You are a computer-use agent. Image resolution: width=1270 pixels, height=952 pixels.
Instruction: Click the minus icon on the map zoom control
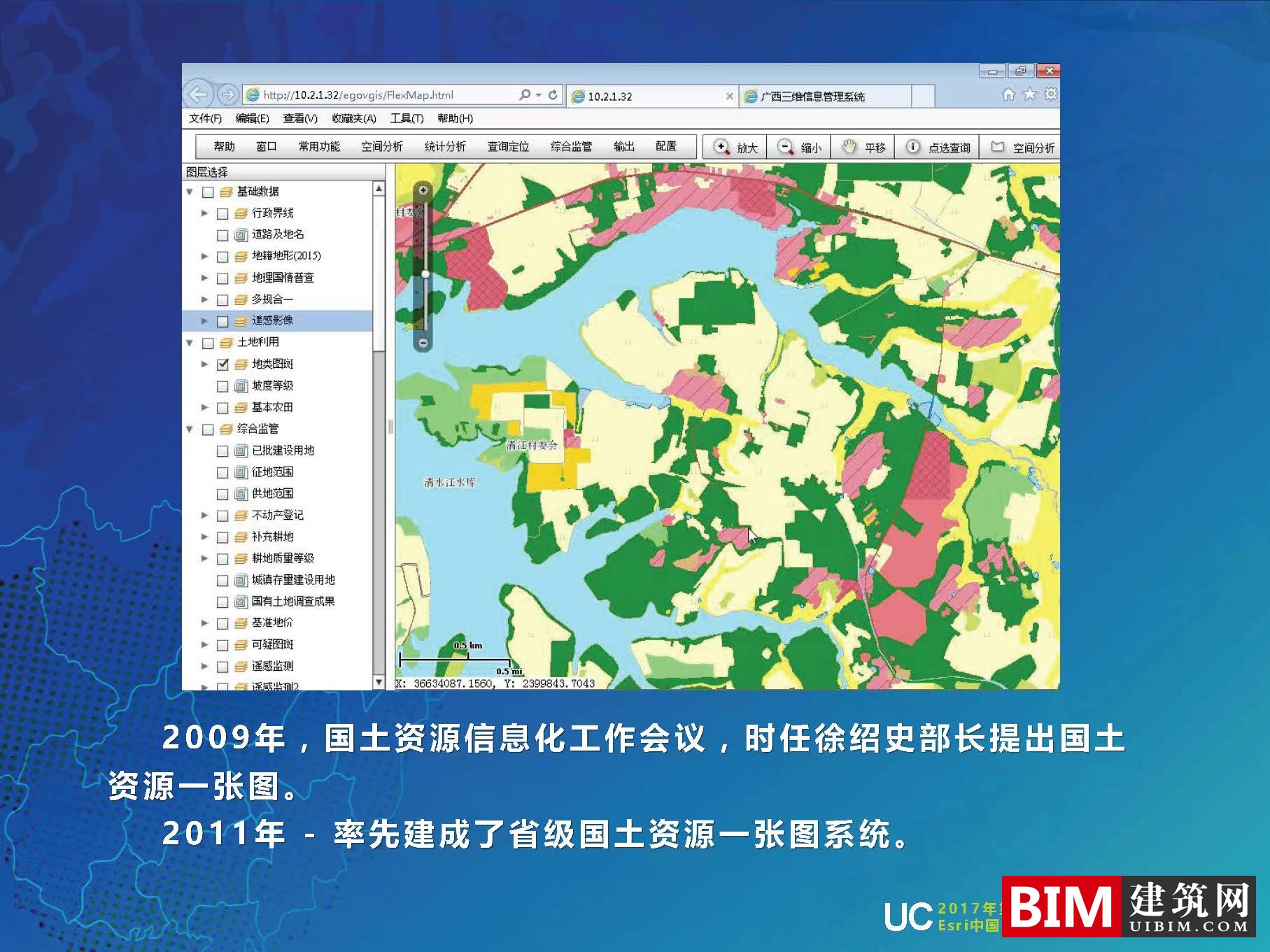[x=425, y=341]
